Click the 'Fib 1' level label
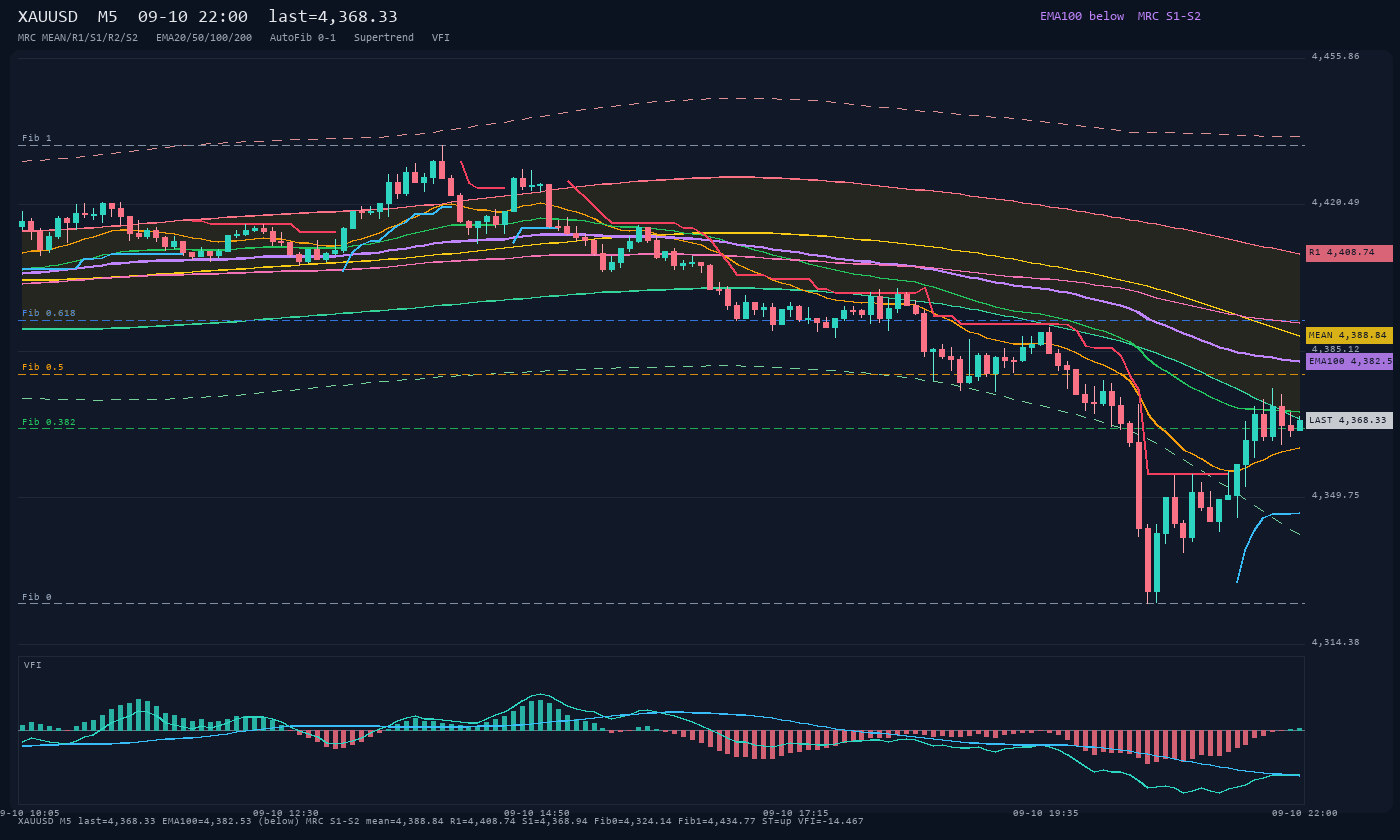The height and width of the screenshot is (840, 1400). (37, 138)
